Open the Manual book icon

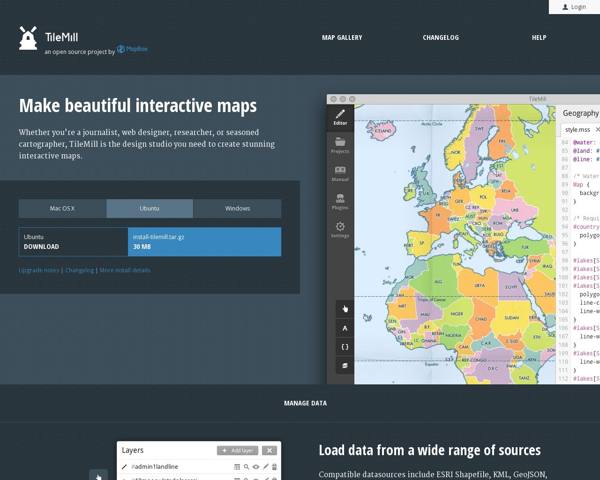[x=340, y=173]
